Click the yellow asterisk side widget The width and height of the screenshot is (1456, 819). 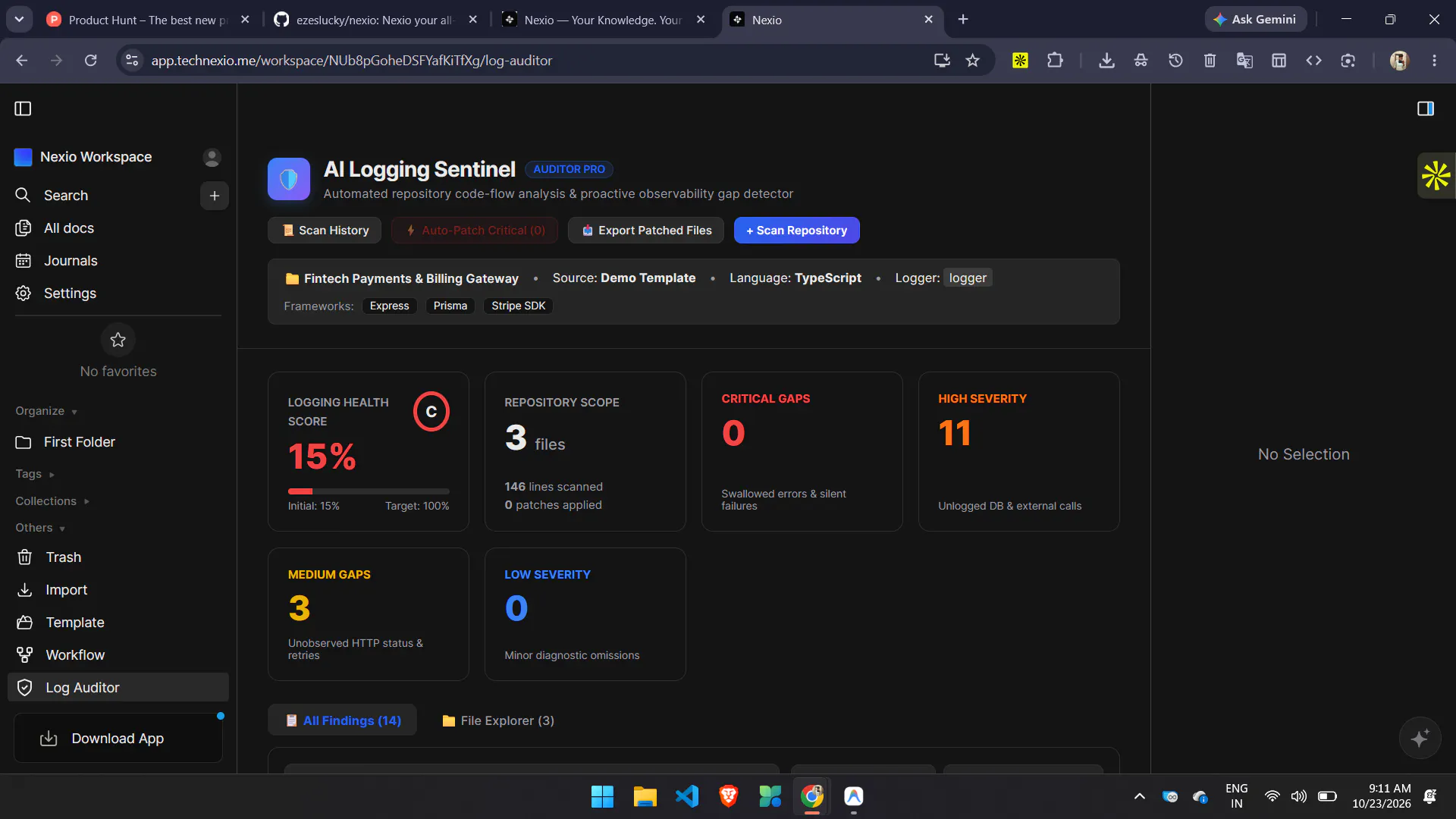click(1436, 176)
